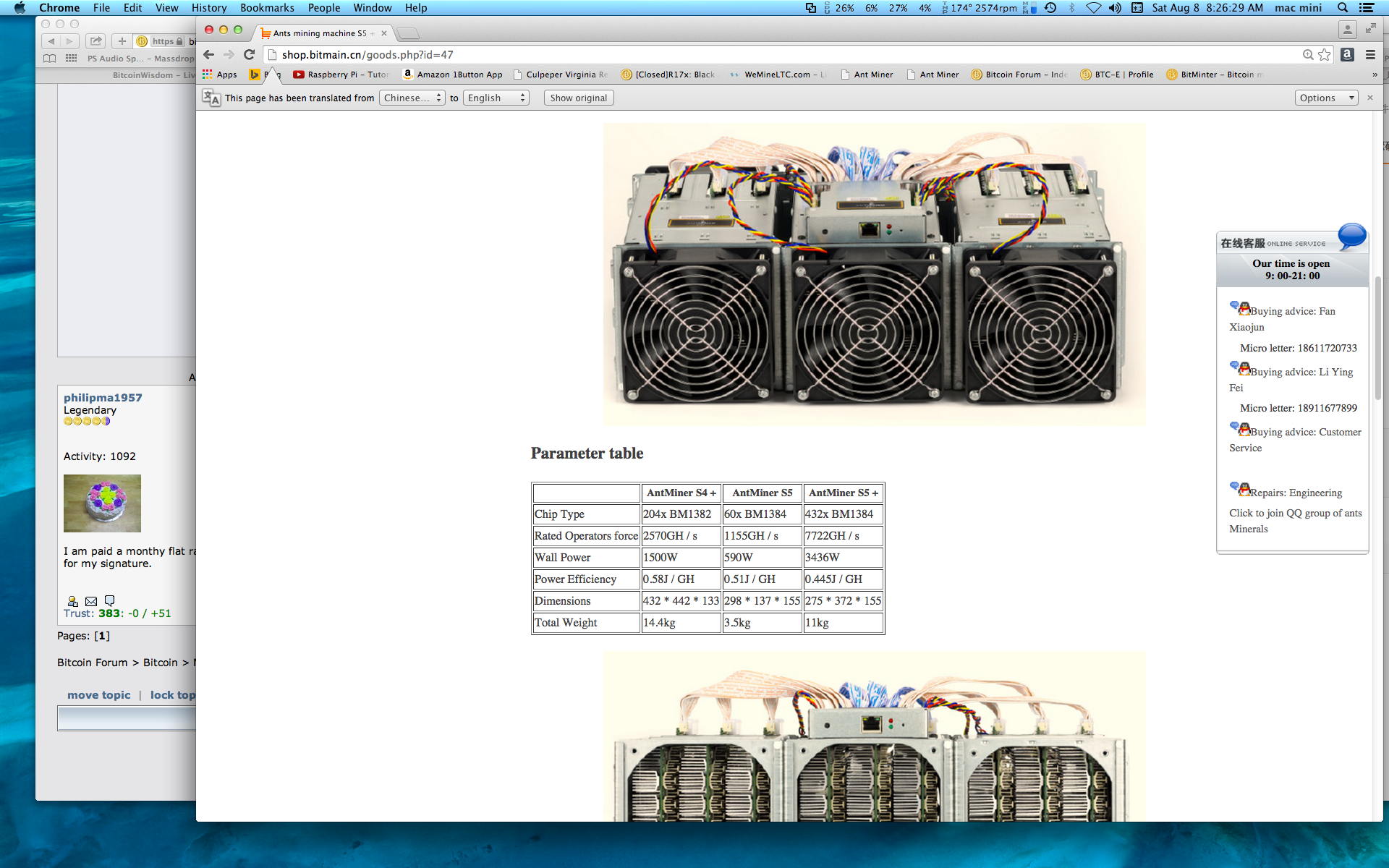Click the move topic forum link
The width and height of the screenshot is (1389, 868).
pyautogui.click(x=99, y=695)
